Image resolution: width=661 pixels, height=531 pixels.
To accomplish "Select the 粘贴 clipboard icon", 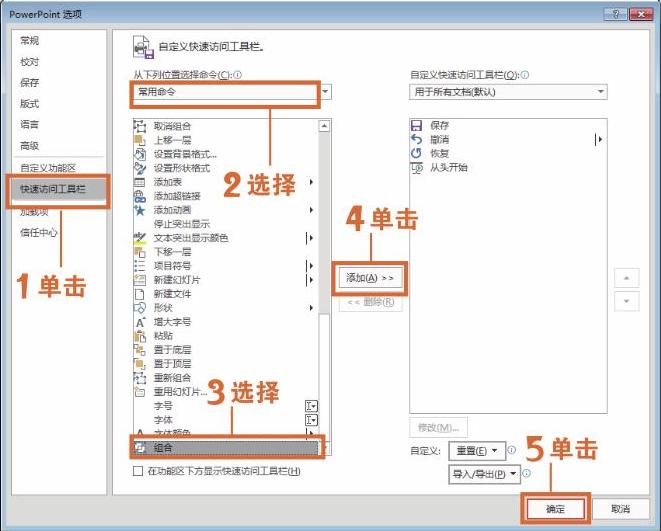I will (140, 336).
